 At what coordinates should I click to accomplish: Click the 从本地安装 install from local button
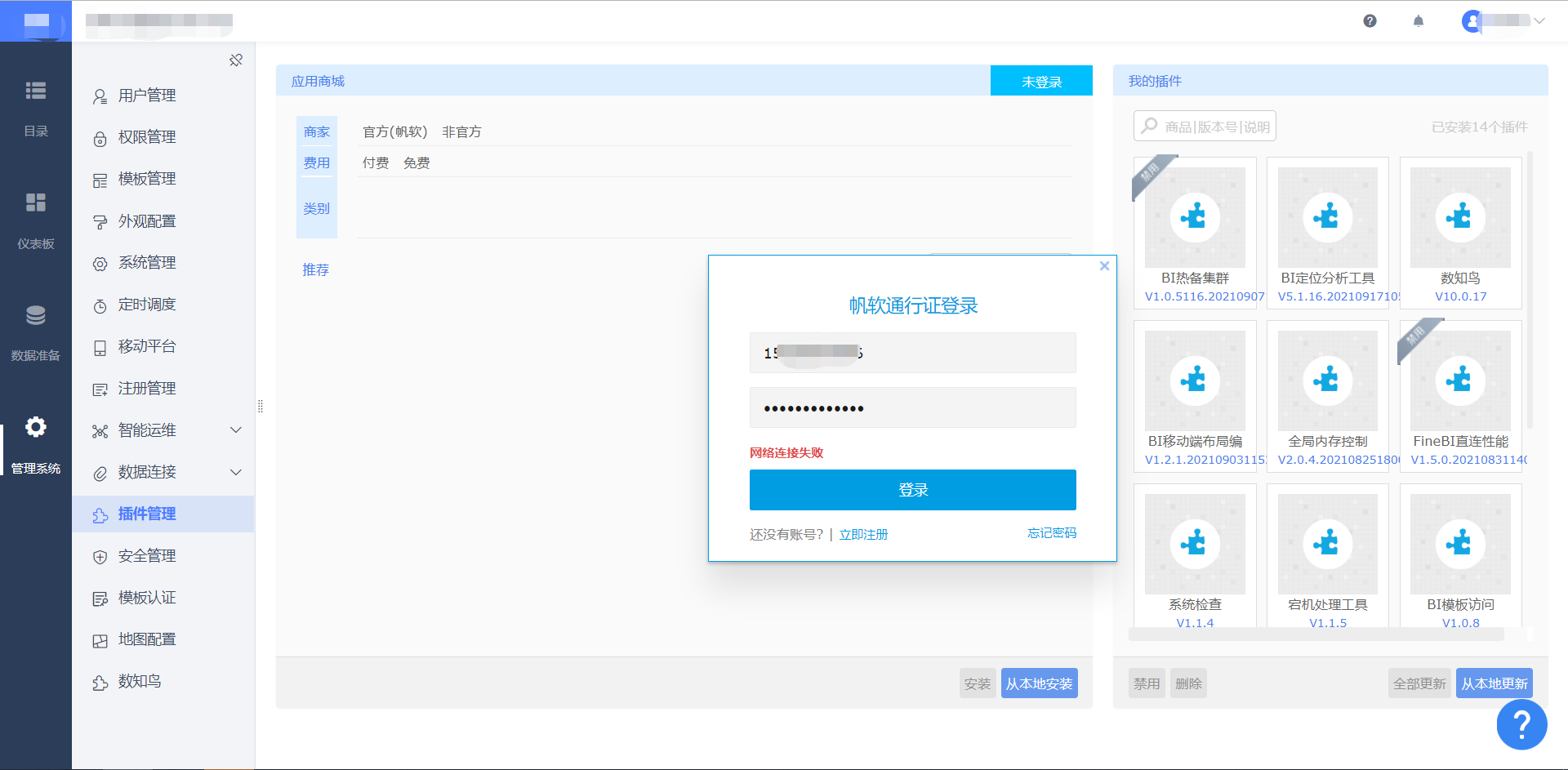pos(1039,683)
